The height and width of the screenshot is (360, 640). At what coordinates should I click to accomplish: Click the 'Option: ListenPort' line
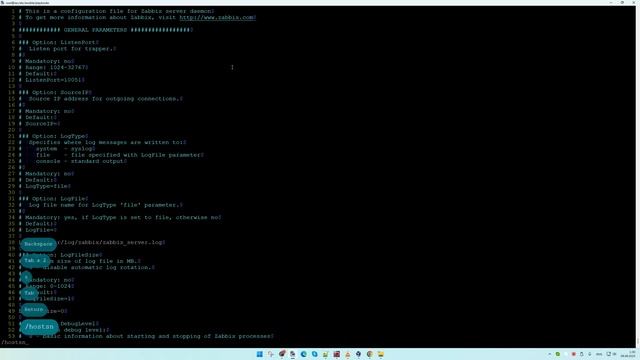58,42
